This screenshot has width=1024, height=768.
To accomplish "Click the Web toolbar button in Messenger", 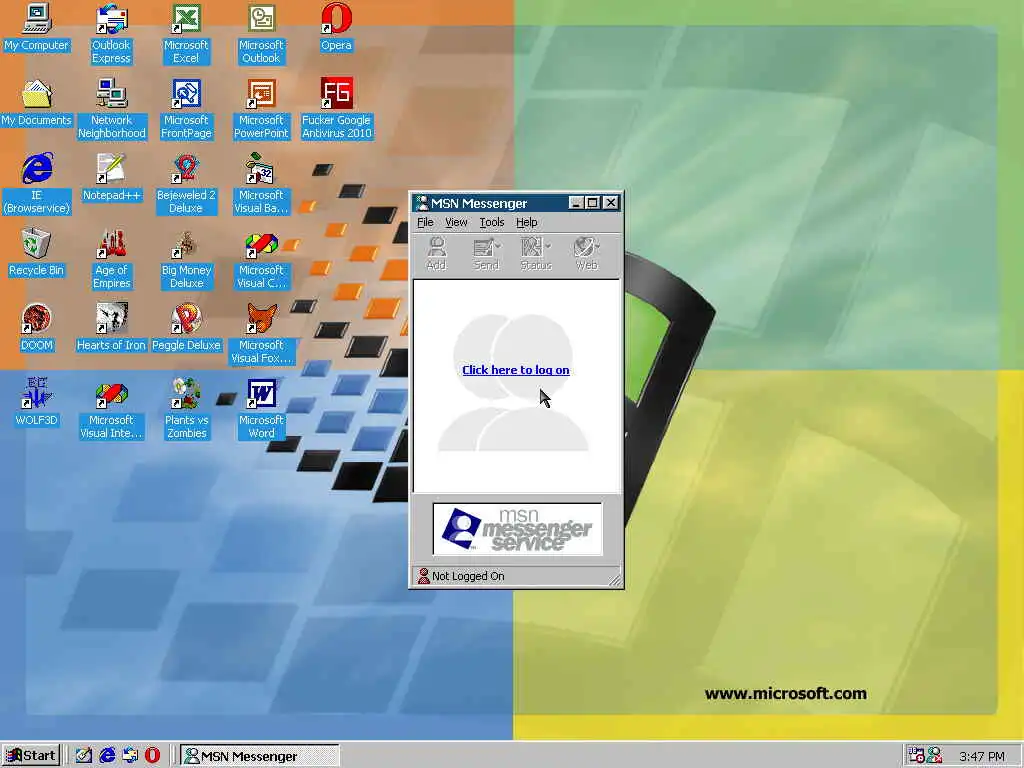I will point(586,253).
